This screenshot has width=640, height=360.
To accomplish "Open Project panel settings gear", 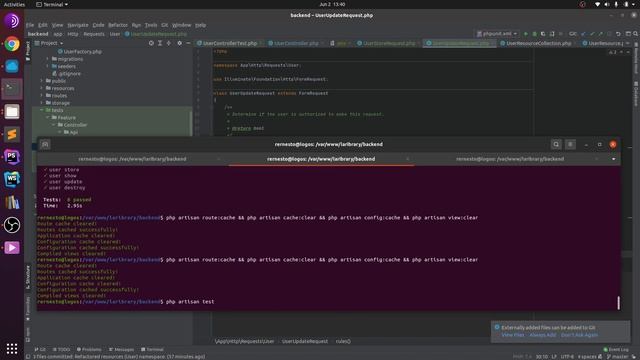I will tap(179, 43).
